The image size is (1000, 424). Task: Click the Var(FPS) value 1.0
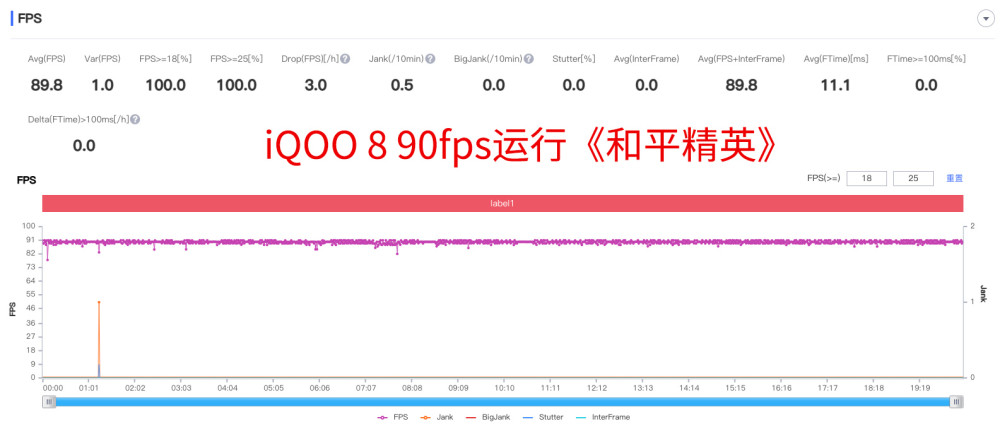102,85
